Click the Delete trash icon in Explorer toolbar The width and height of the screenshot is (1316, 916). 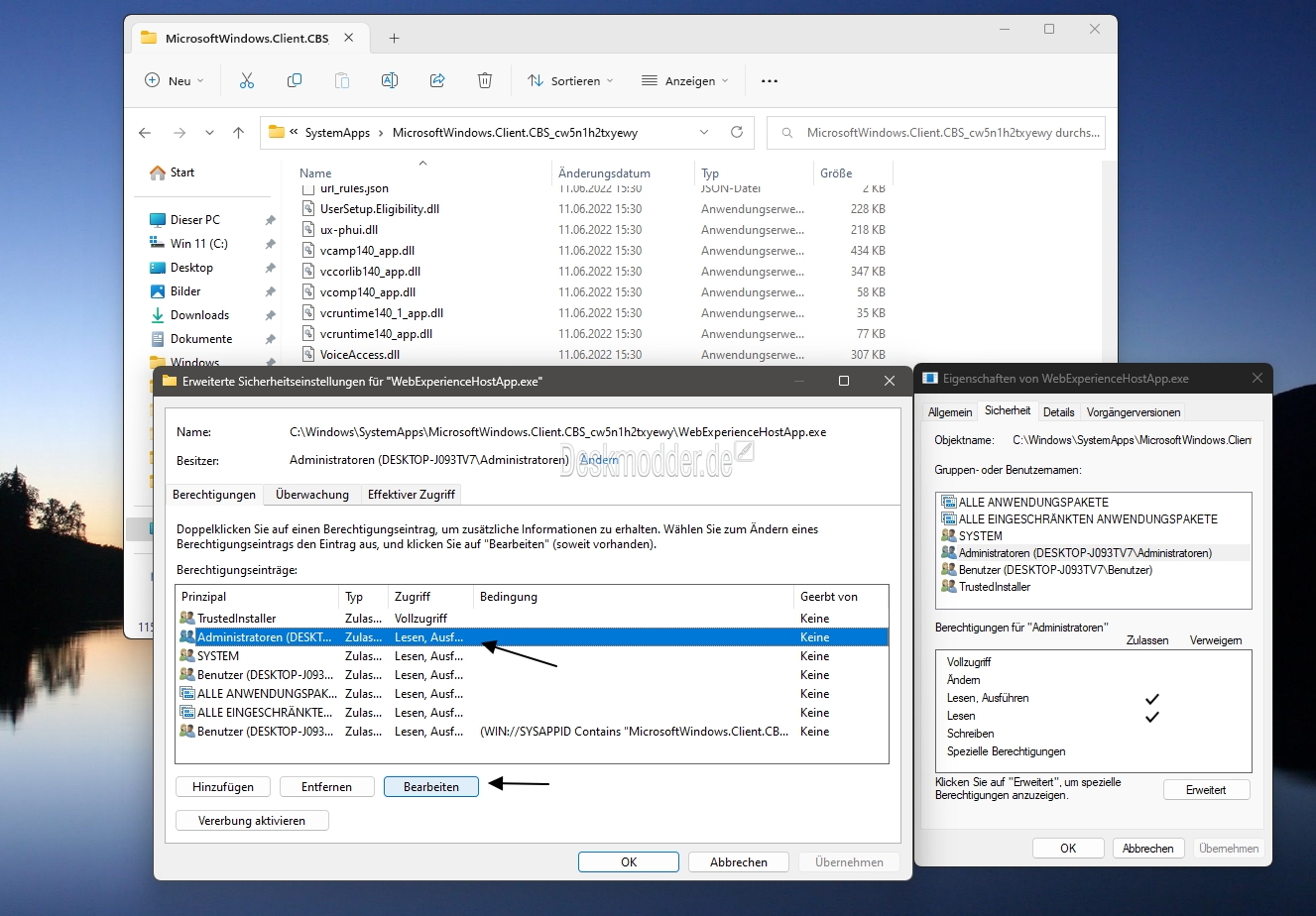pyautogui.click(x=485, y=81)
